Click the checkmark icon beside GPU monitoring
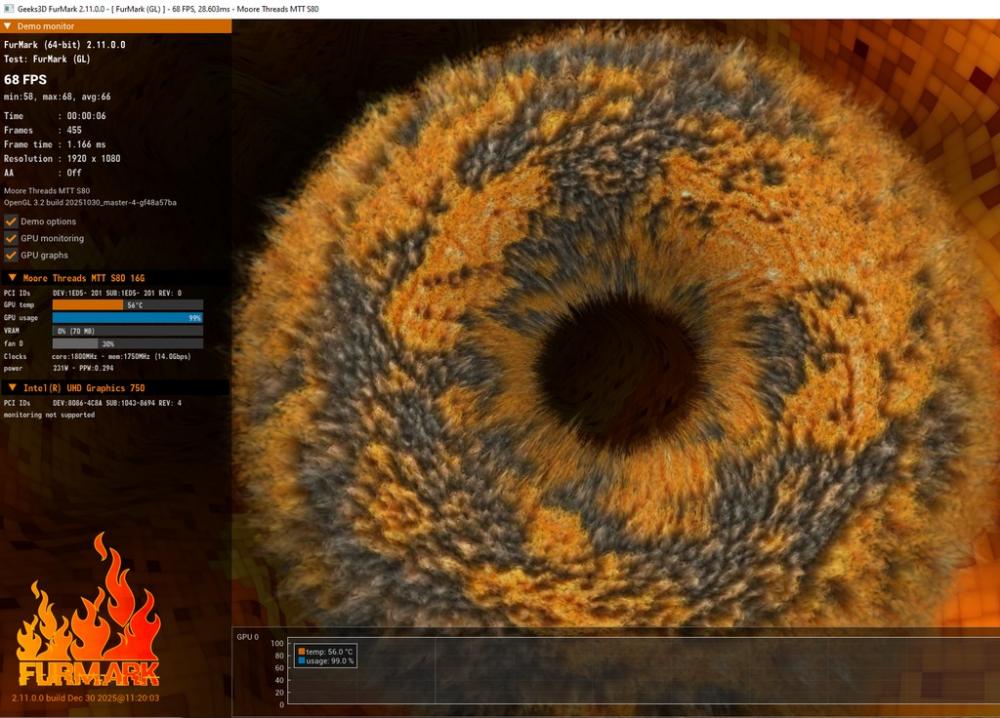Image resolution: width=1000 pixels, height=718 pixels. click(x=11, y=238)
